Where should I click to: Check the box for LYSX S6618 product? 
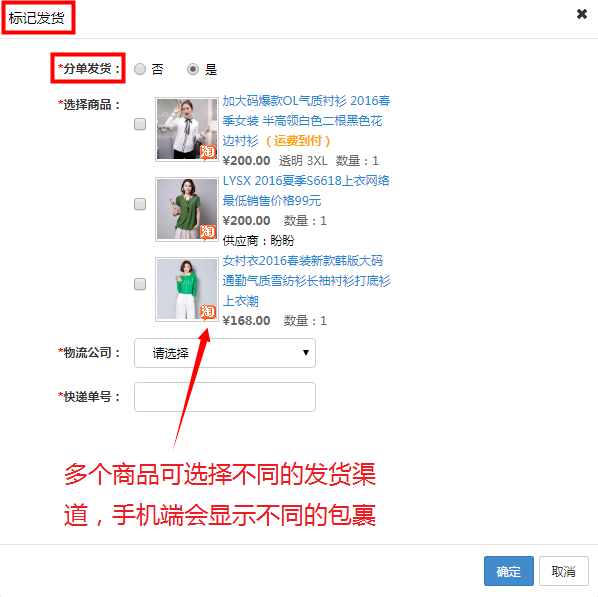pyautogui.click(x=140, y=204)
